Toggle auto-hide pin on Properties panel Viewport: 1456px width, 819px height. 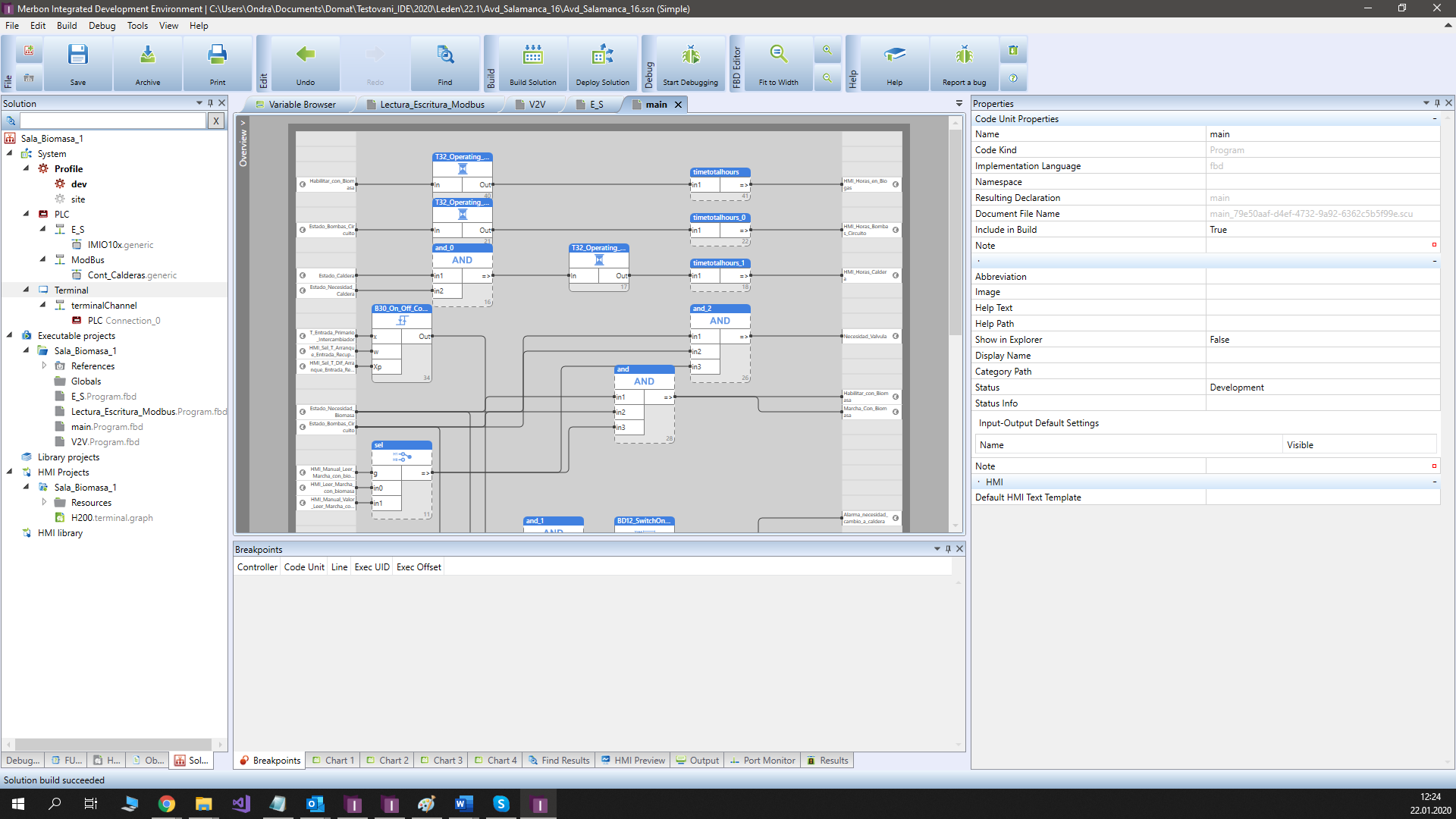point(1437,103)
